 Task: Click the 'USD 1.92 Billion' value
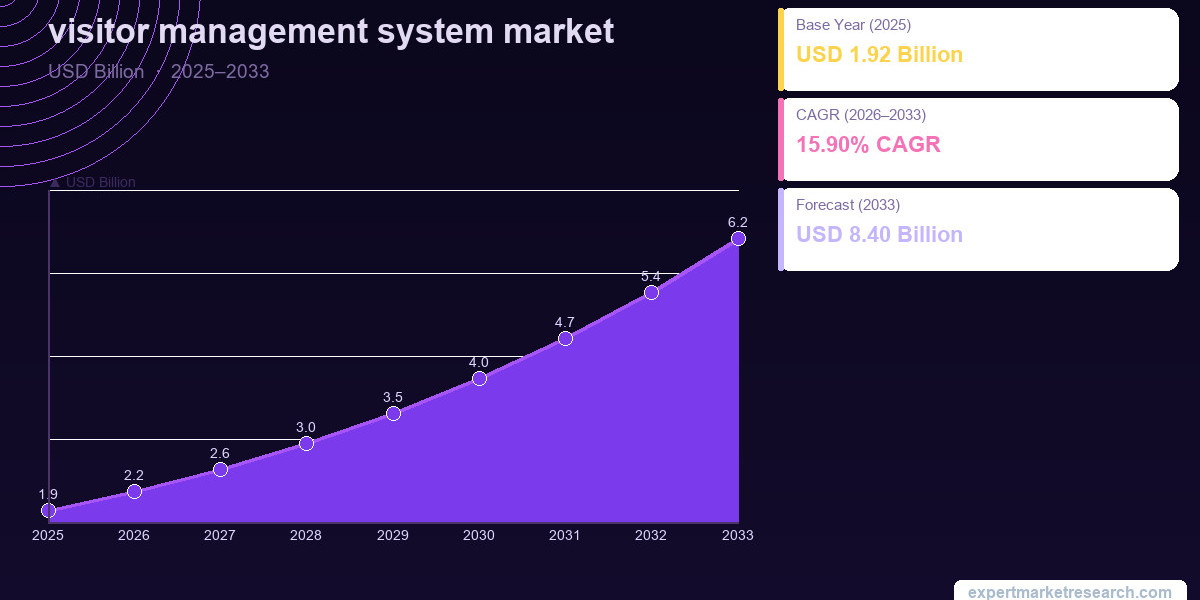pyautogui.click(x=879, y=55)
